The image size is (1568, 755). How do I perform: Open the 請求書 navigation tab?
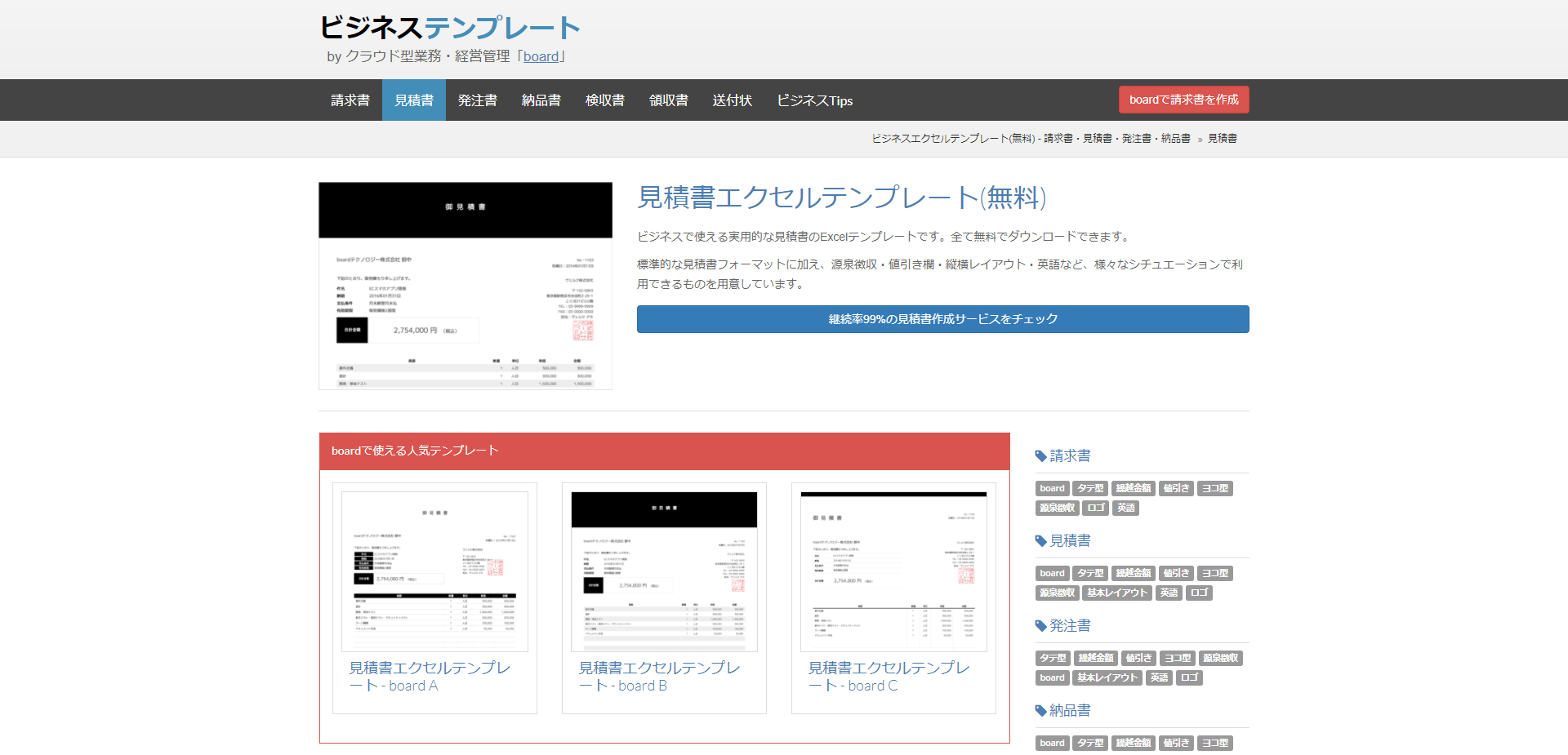tap(350, 100)
